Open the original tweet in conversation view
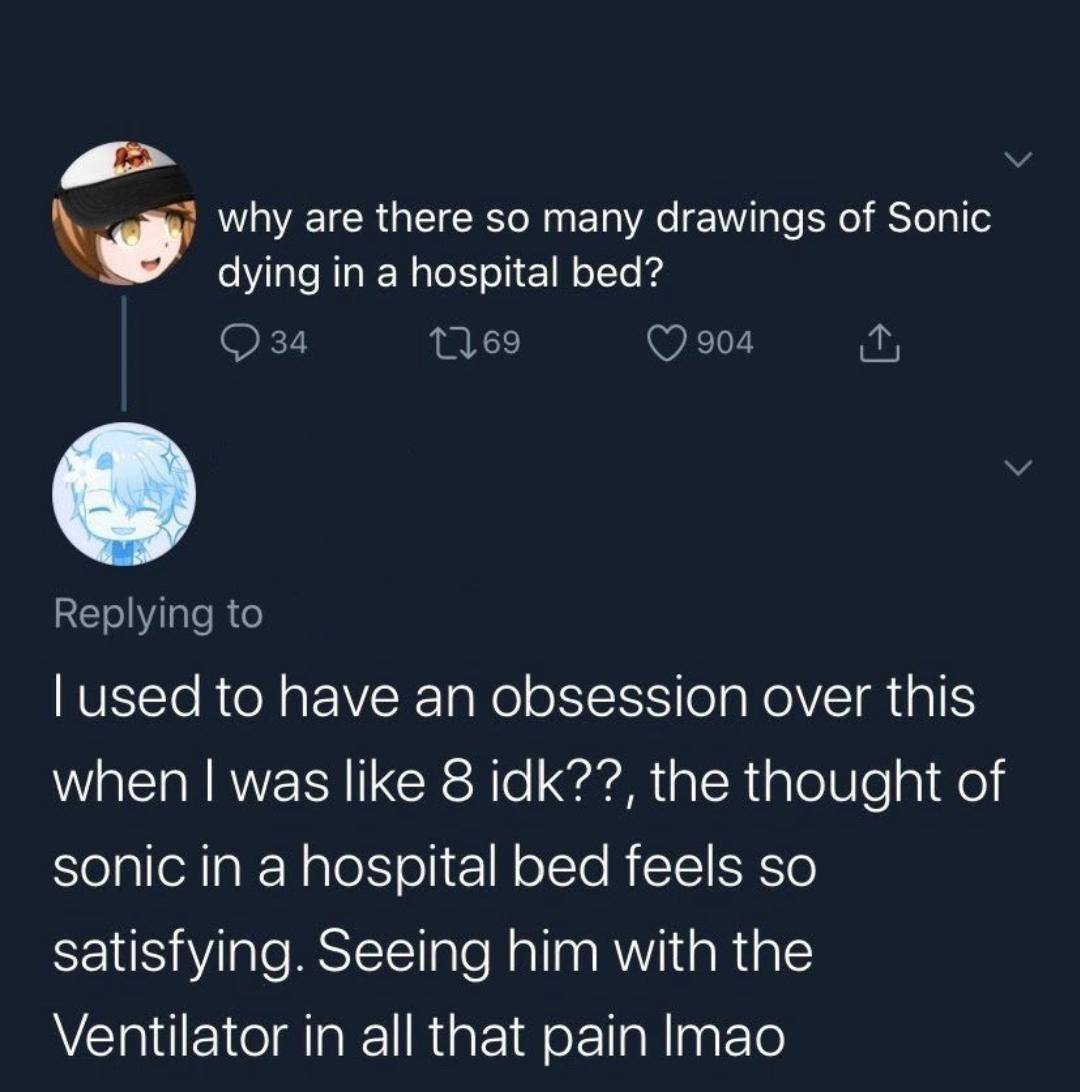The width and height of the screenshot is (1080, 1092). pos(600,240)
